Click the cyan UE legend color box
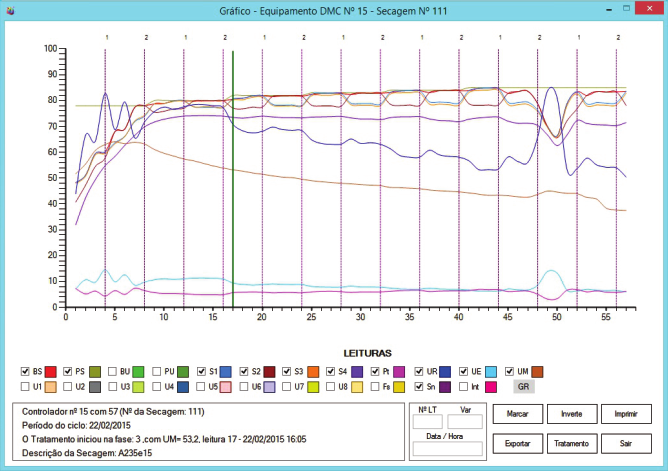668x471 pixels. 489,371
